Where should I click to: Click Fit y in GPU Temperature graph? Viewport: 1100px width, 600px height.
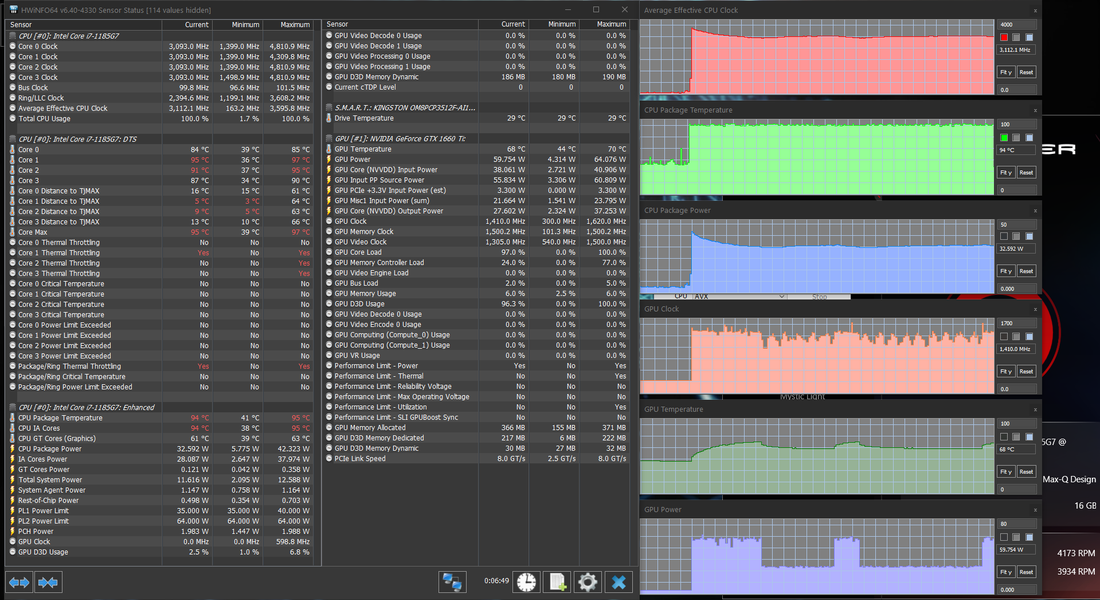coord(1006,472)
